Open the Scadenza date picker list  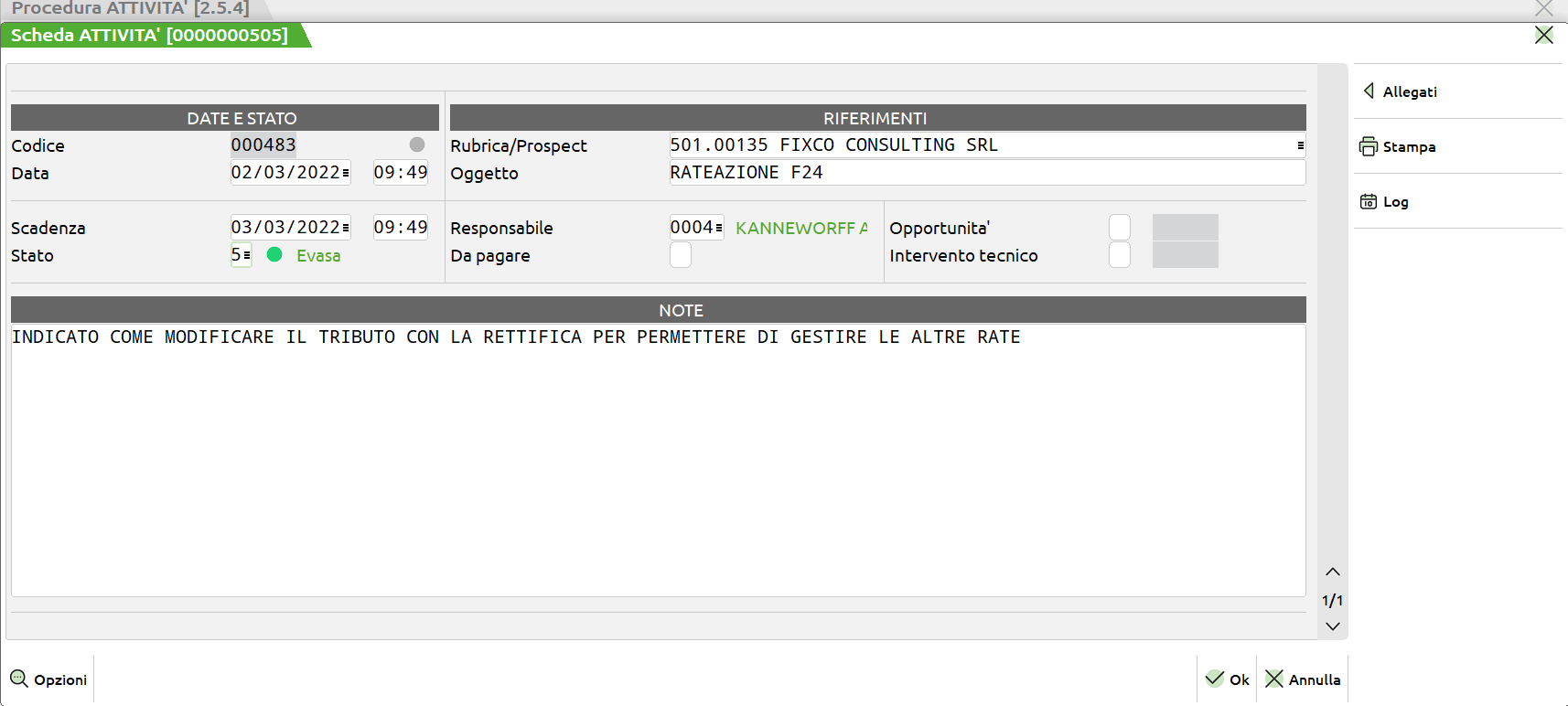click(x=346, y=228)
